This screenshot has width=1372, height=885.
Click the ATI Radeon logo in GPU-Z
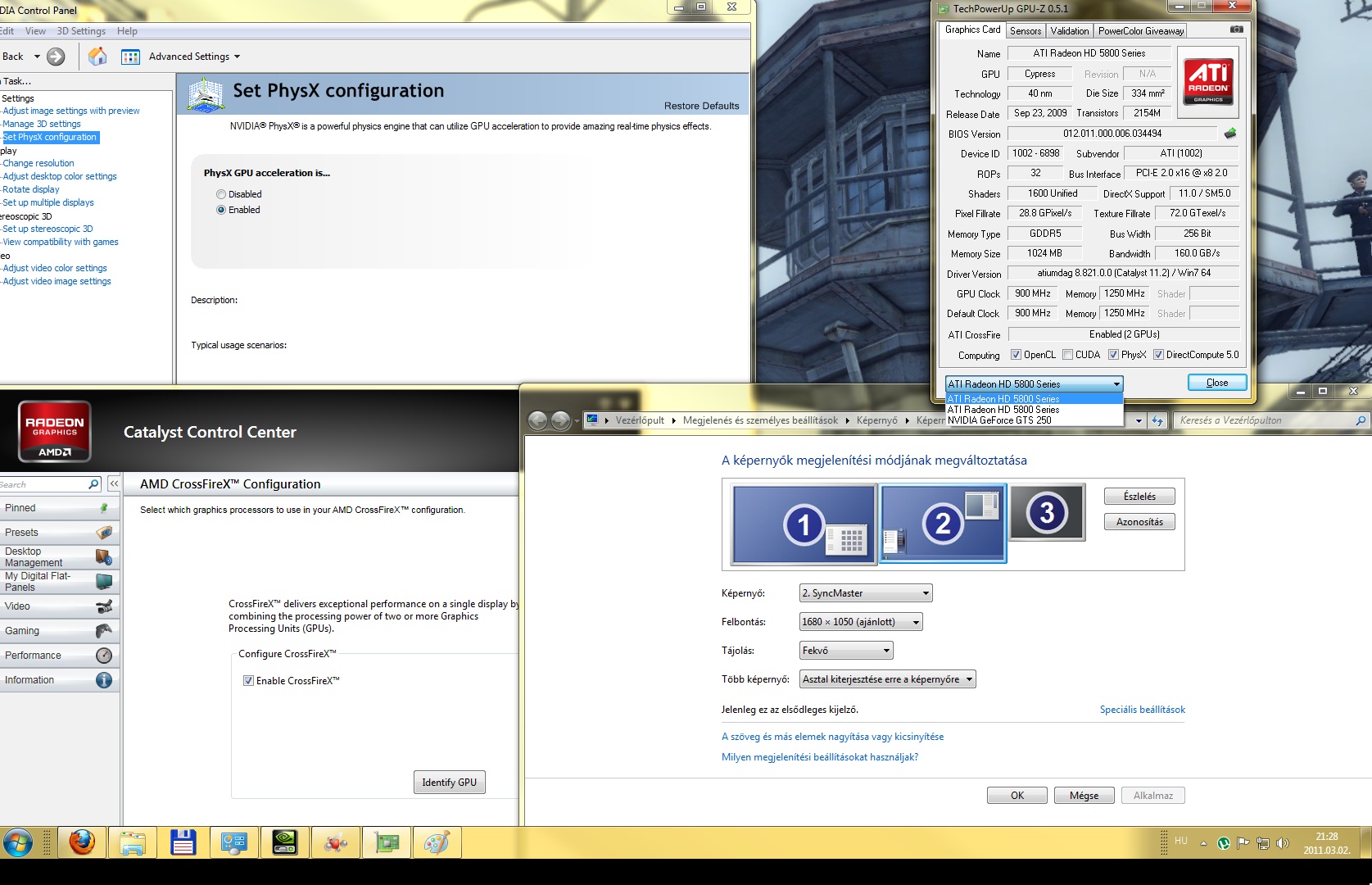1208,82
